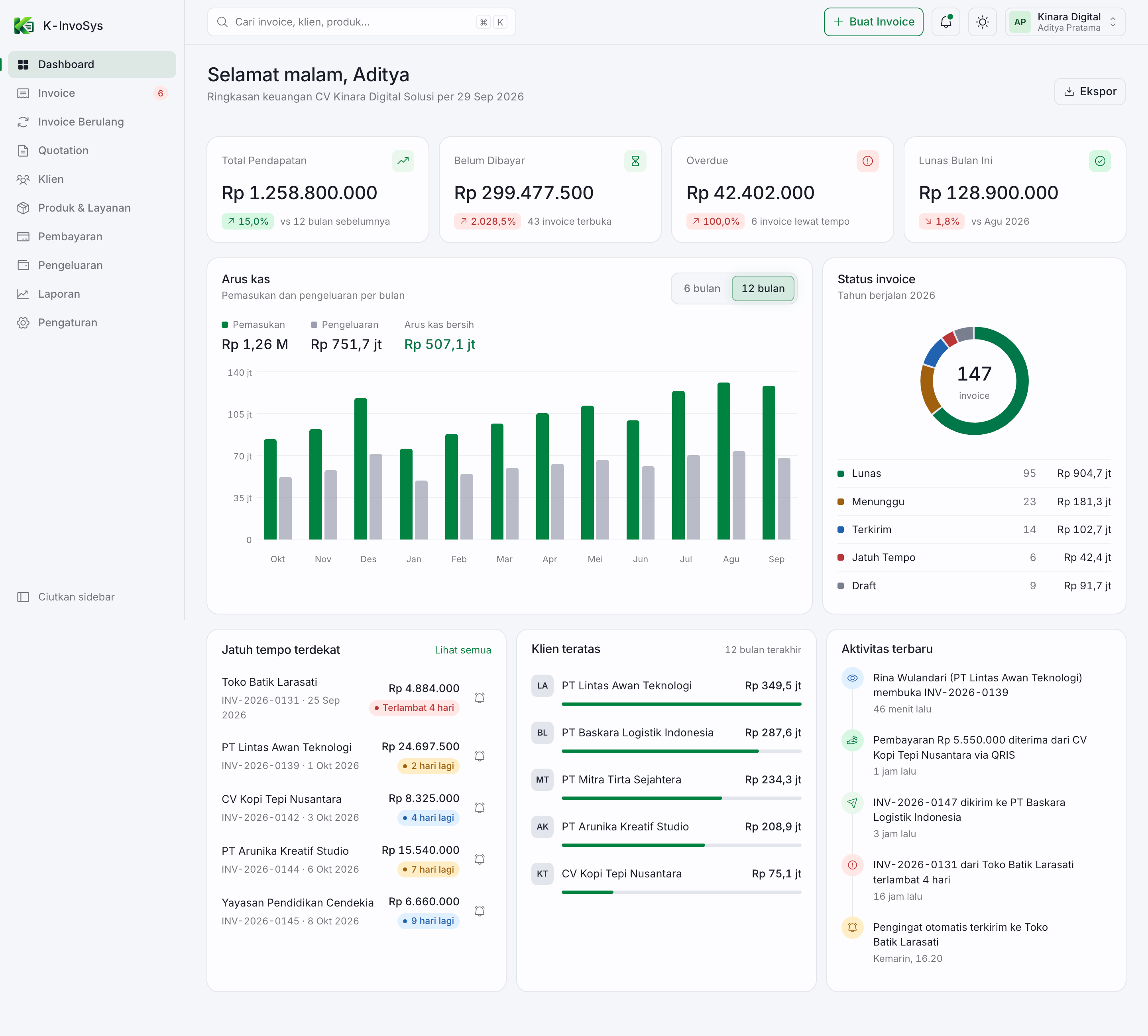1148x1036 pixels.
Task: Focus the Cari invoice search field
Action: [362, 22]
